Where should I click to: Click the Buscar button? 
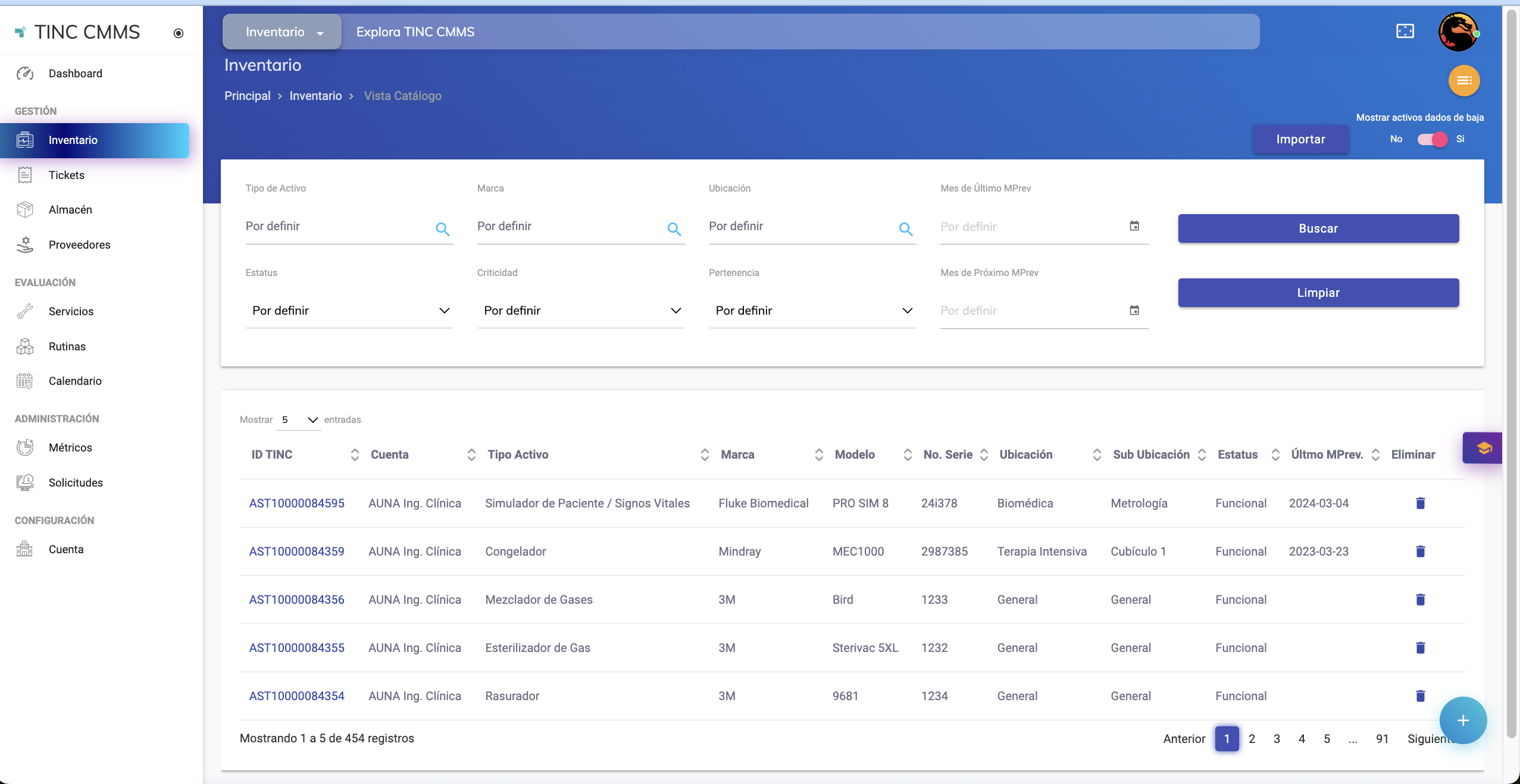[x=1317, y=228]
